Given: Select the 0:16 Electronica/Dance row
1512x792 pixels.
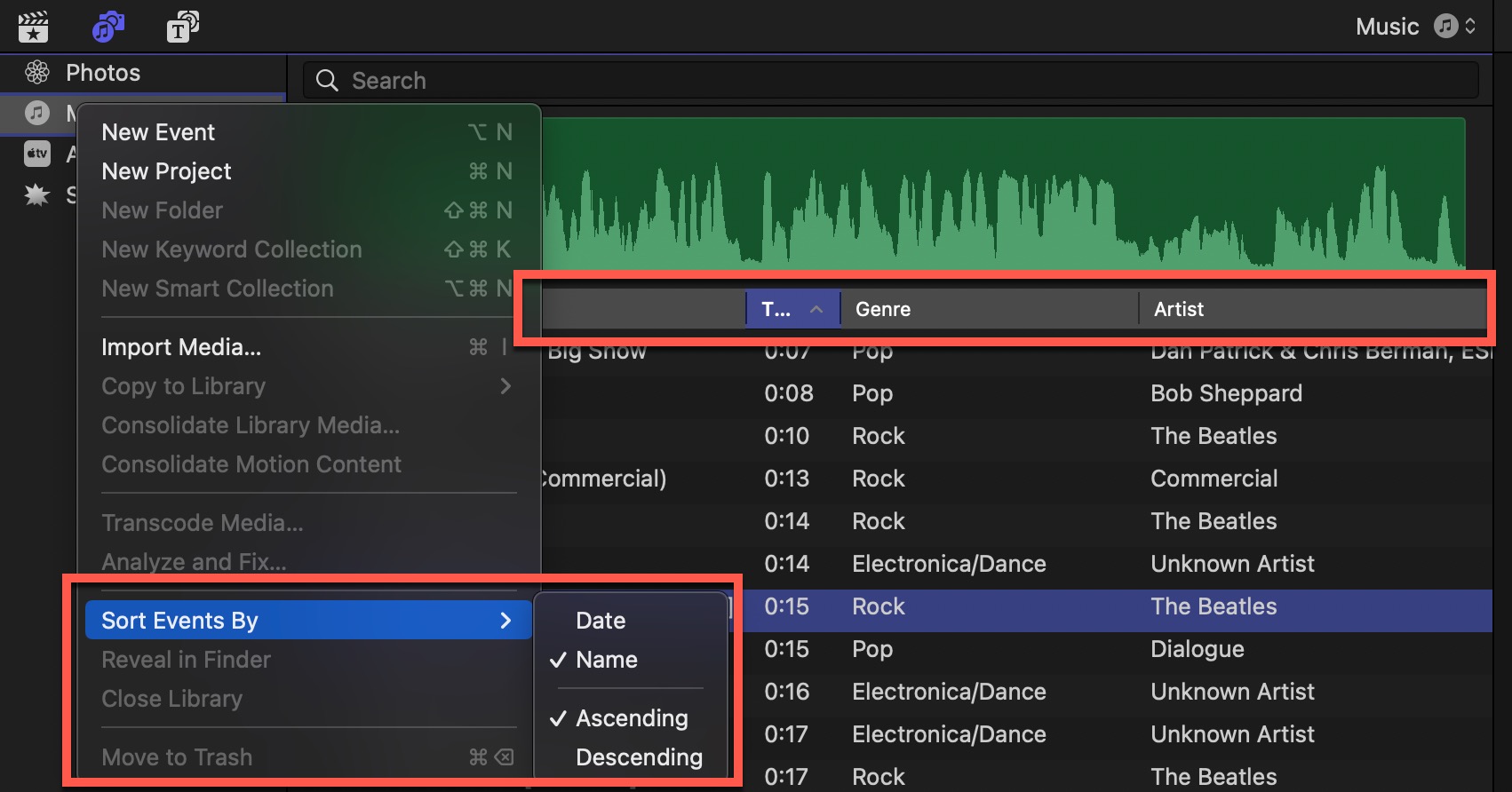Looking at the screenshot, I should click(x=1117, y=692).
